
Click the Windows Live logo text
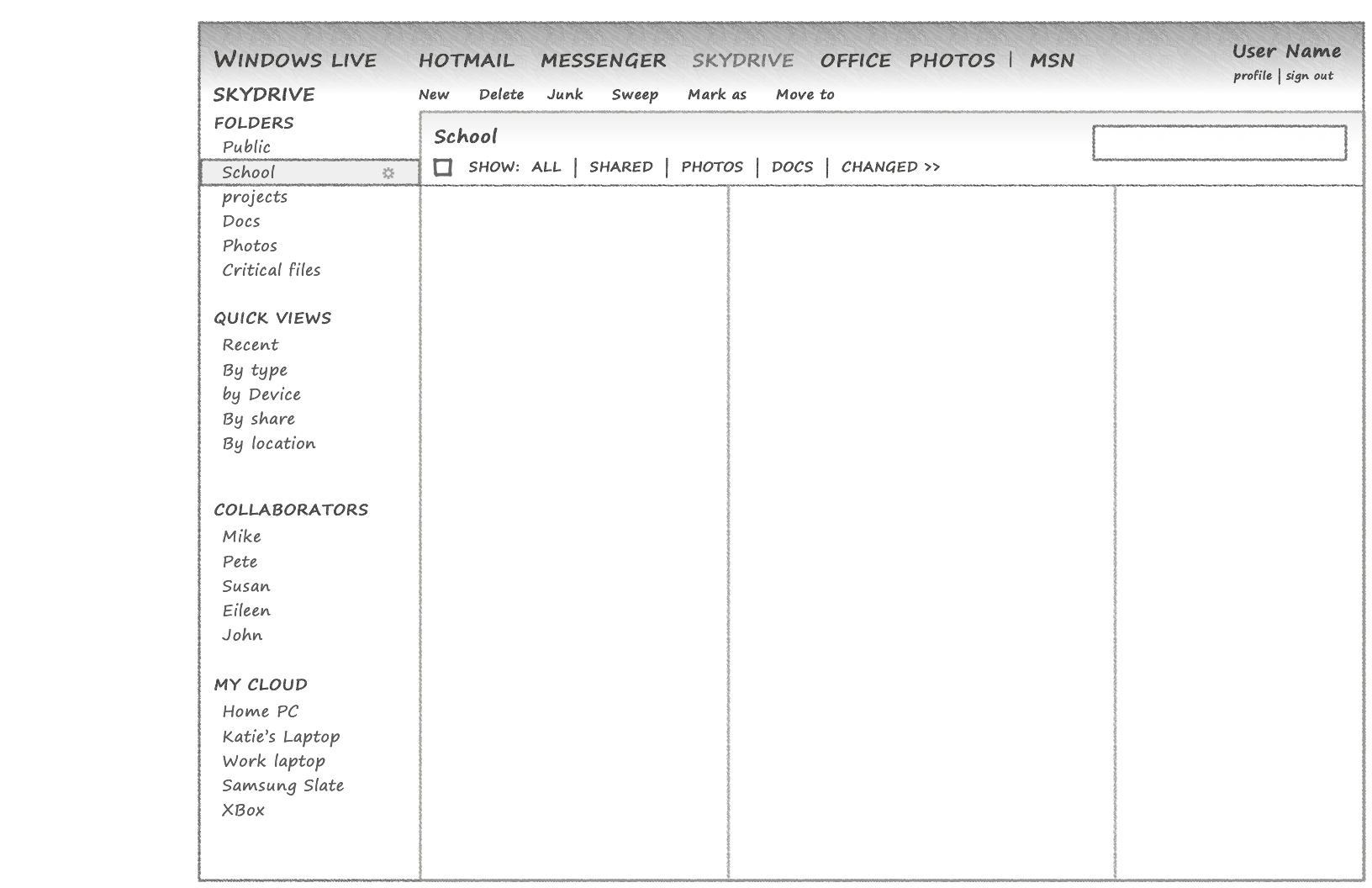pos(295,60)
